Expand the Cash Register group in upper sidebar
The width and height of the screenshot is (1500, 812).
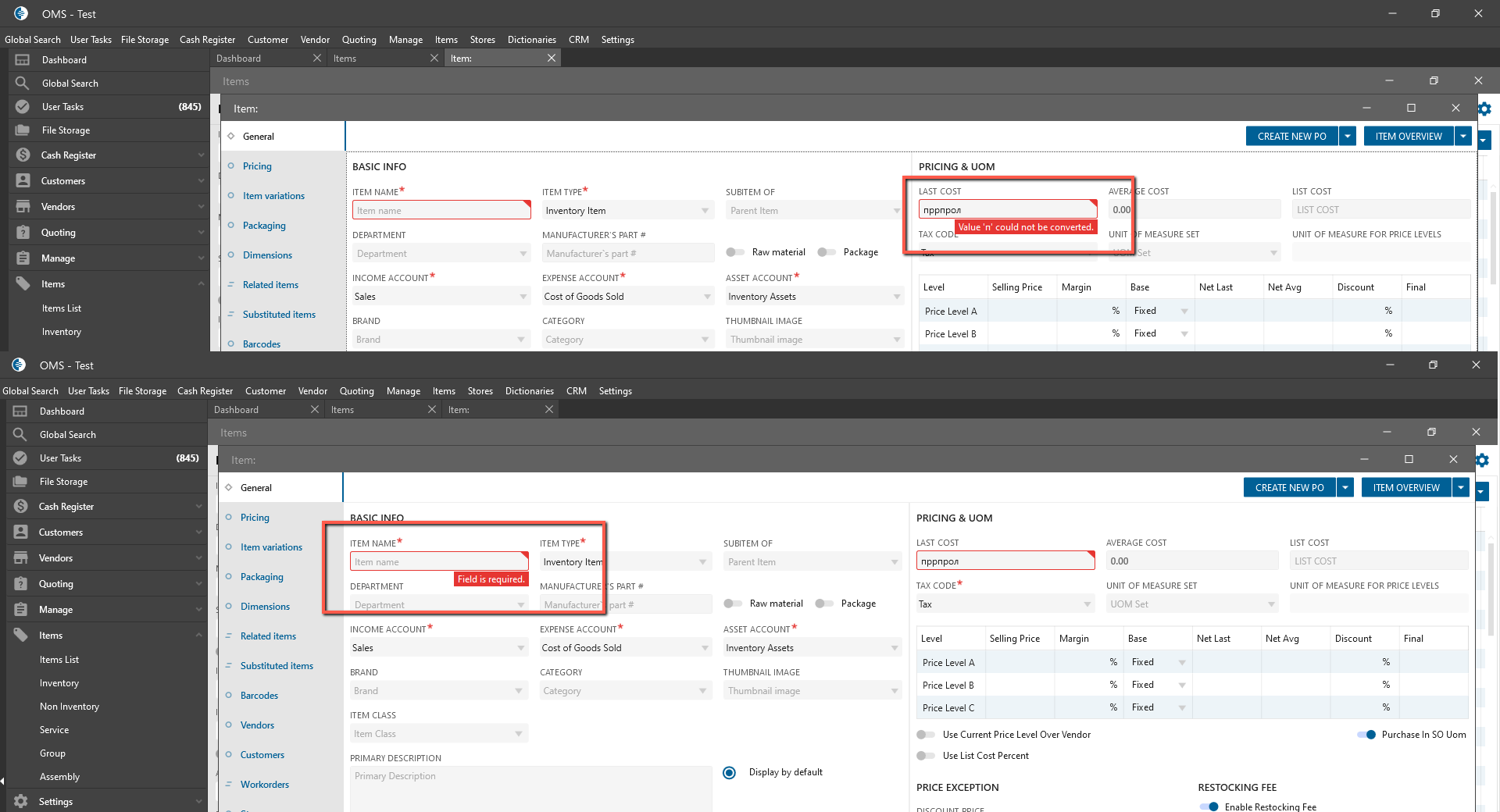[x=201, y=155]
